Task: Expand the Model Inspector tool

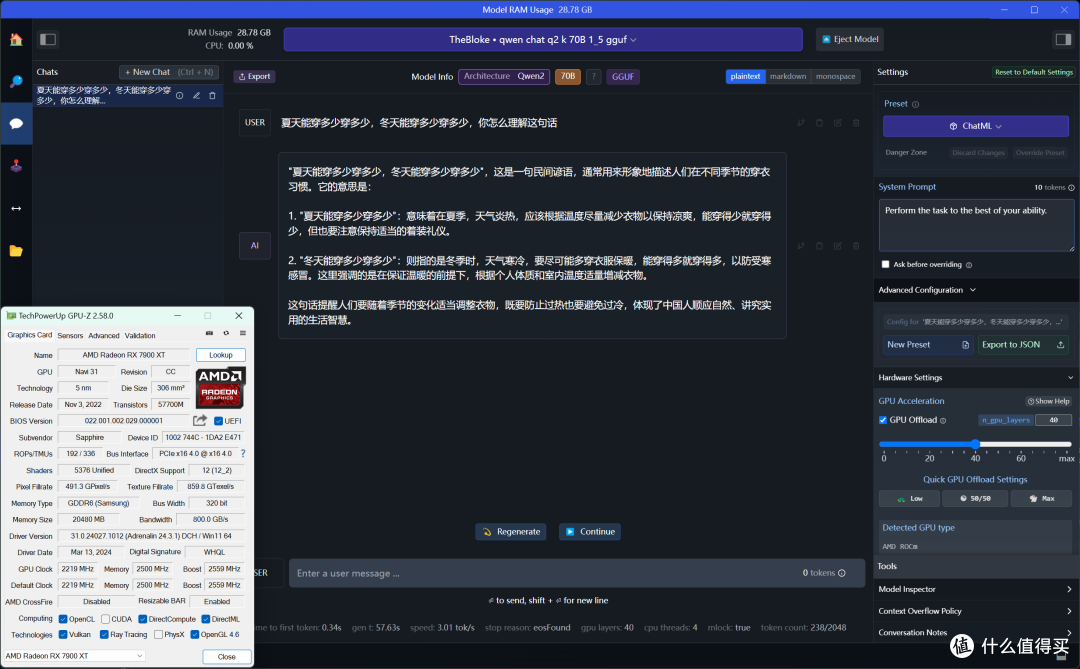Action: pyautogui.click(x=975, y=589)
